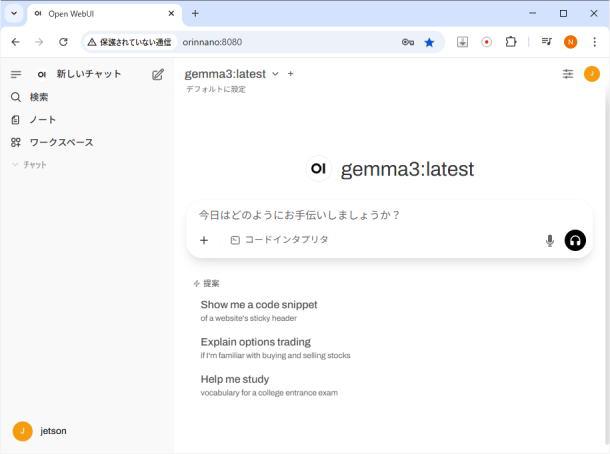The height and width of the screenshot is (454, 610).
Task: Open 検索 in the sidebar
Action: click(x=38, y=97)
